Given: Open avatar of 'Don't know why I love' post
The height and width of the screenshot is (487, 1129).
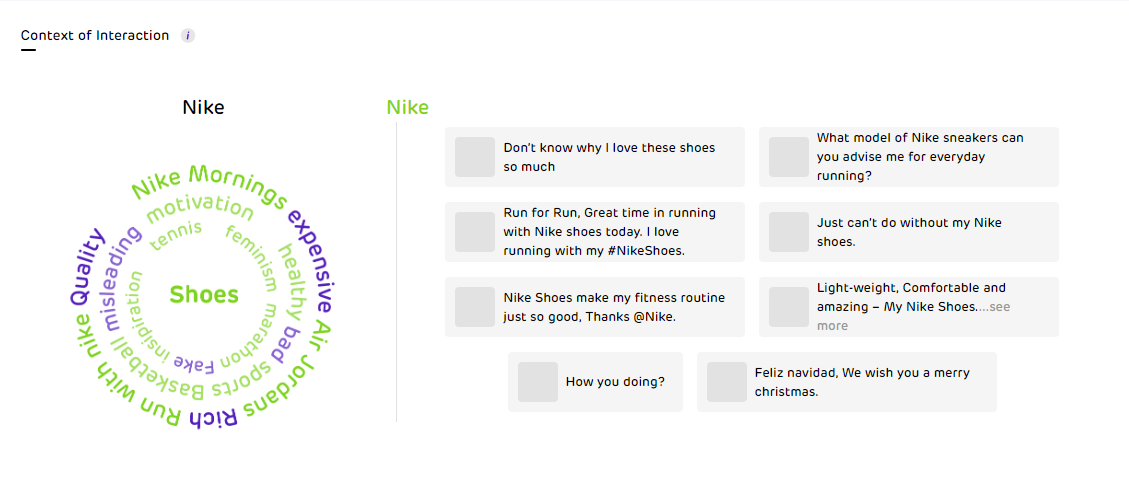Looking at the screenshot, I should [x=475, y=157].
